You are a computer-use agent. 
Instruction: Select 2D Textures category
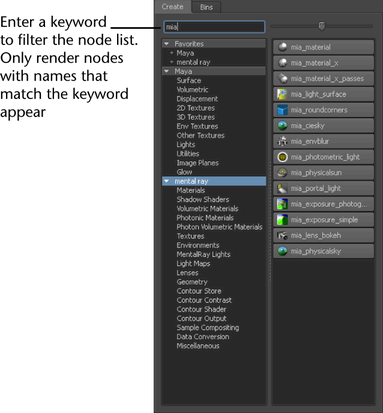(196, 108)
